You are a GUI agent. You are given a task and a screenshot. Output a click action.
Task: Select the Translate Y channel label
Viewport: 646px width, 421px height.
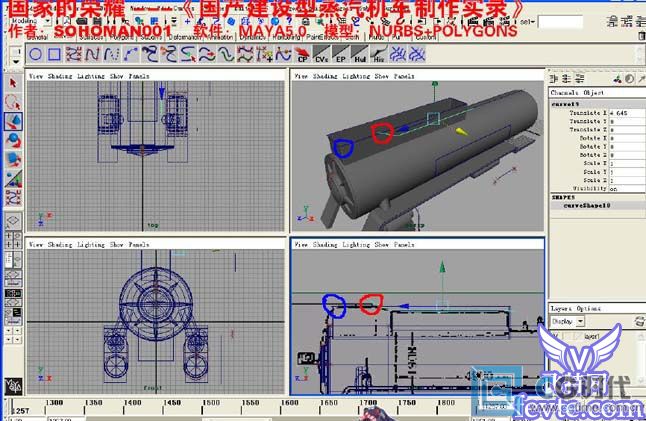point(588,122)
